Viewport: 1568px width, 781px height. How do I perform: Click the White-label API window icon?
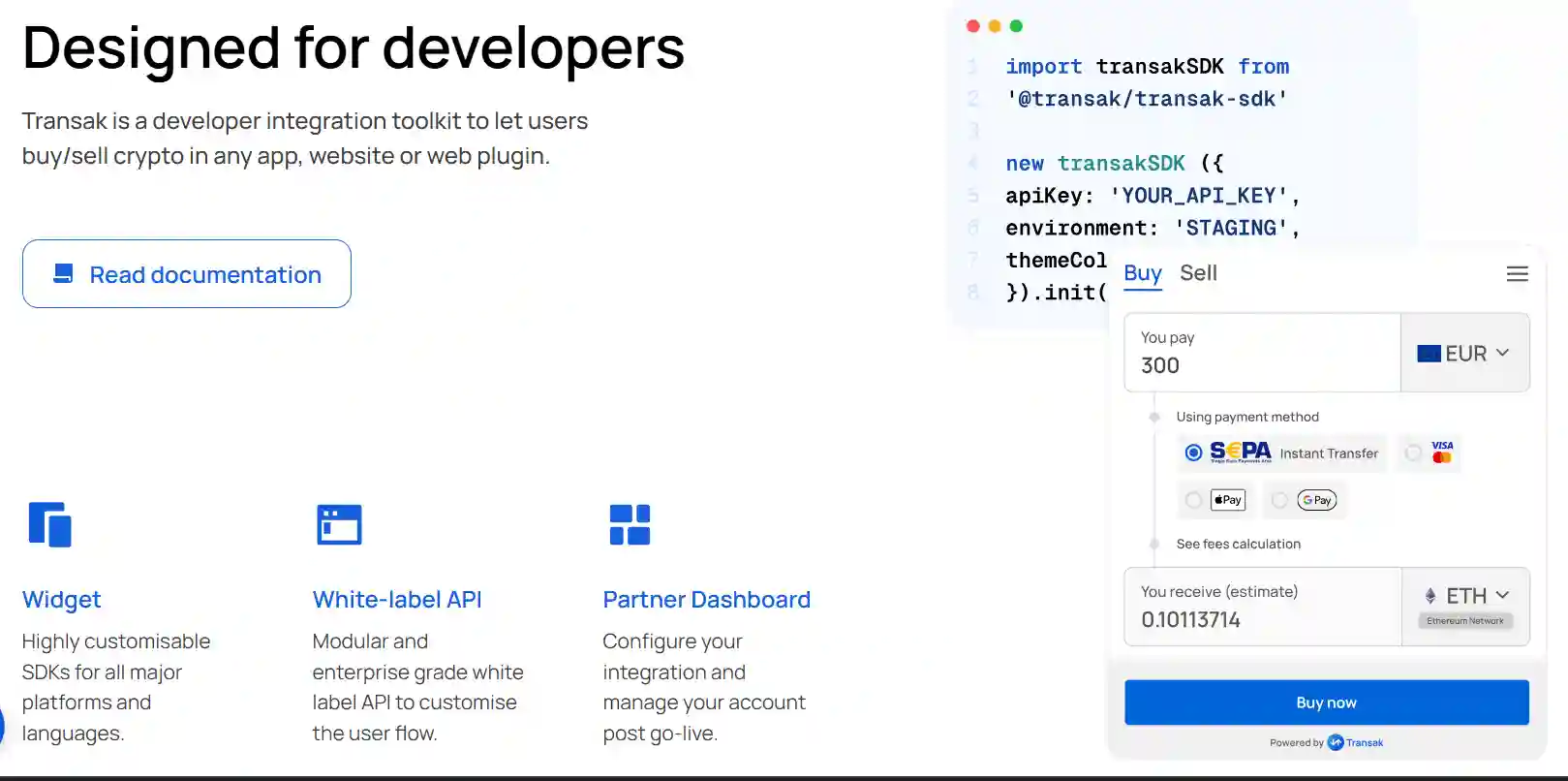339,524
